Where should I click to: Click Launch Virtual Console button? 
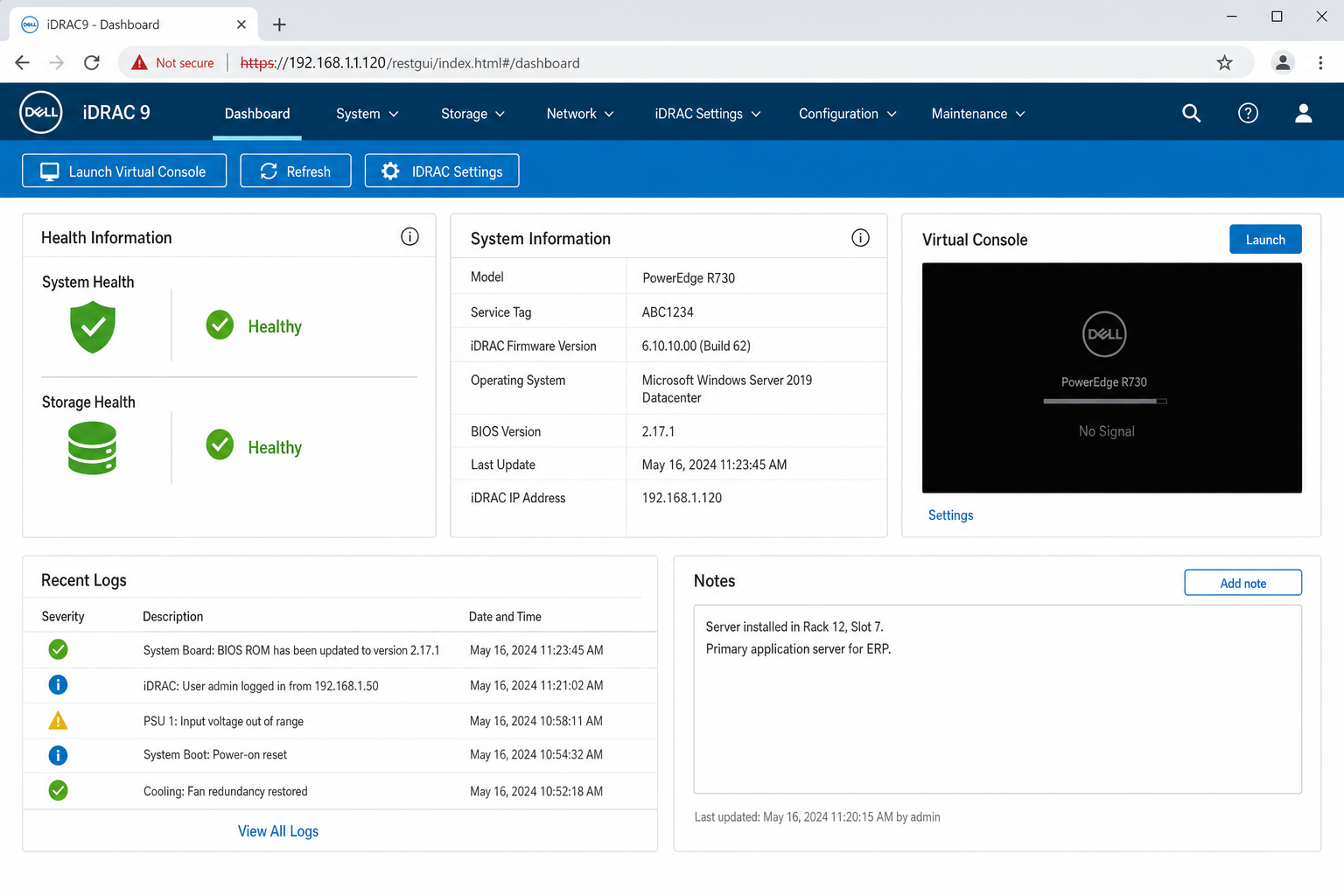(124, 171)
